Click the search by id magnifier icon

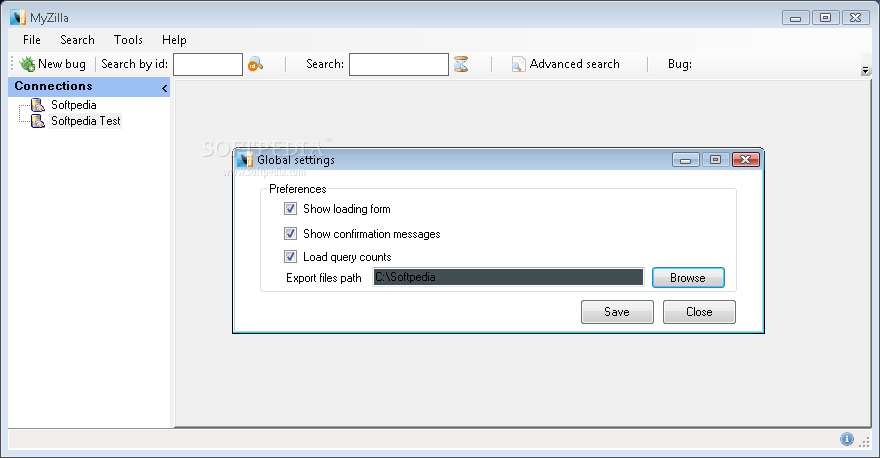pos(255,64)
